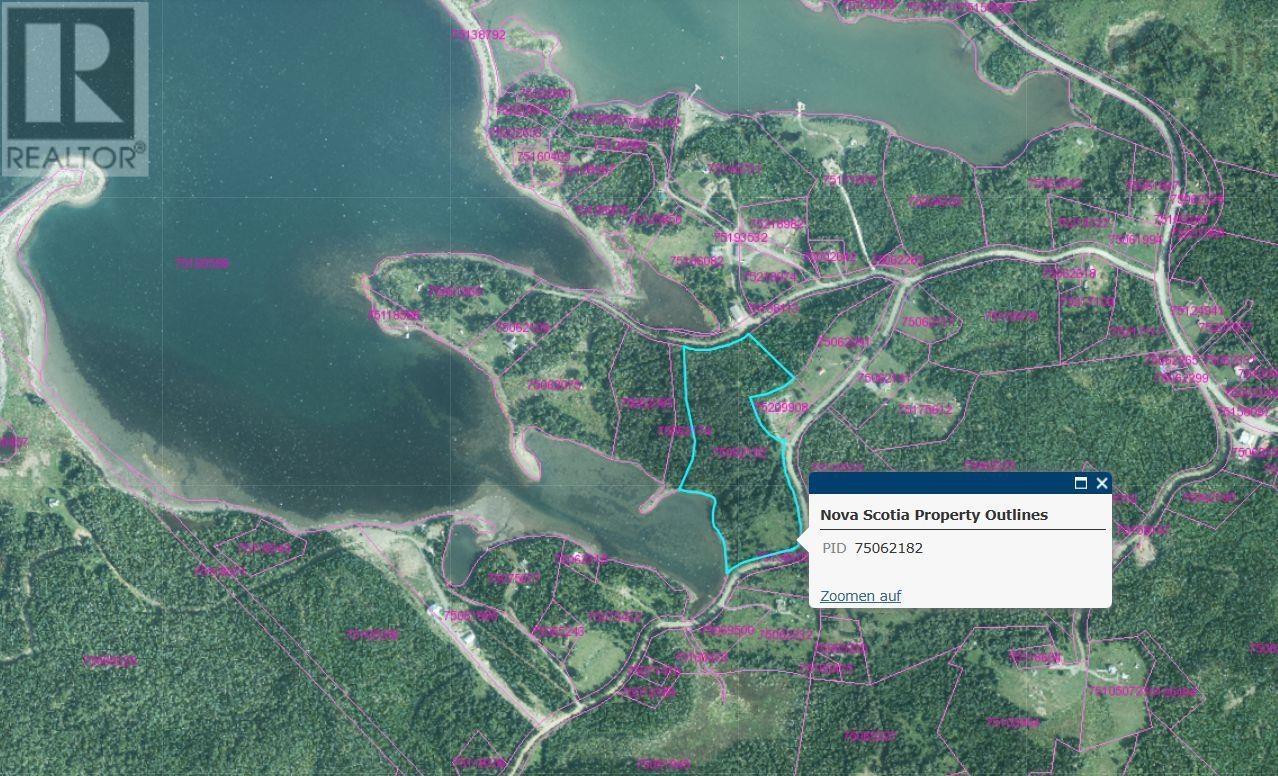
Task: Select parcel labeled 75118366 on the peninsula tip
Action: [x=393, y=314]
